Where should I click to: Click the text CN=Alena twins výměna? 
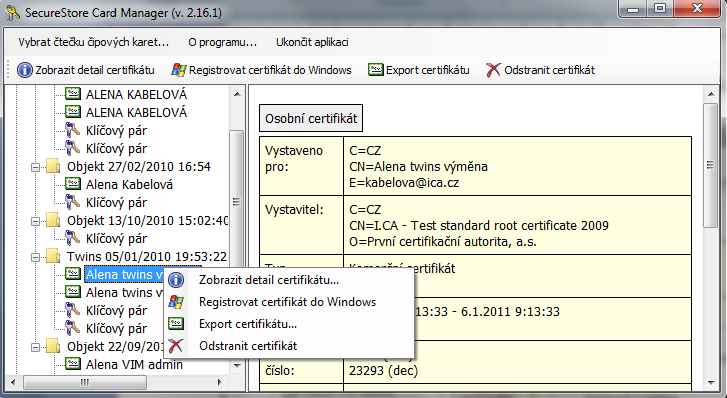[x=418, y=167]
